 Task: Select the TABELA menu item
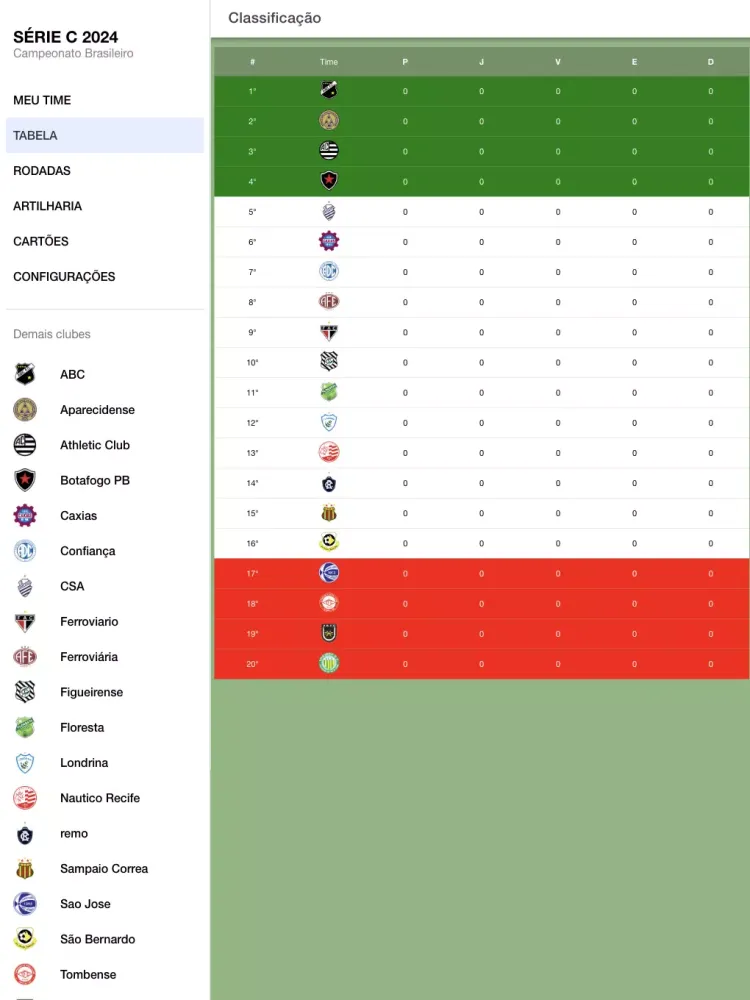pos(35,135)
